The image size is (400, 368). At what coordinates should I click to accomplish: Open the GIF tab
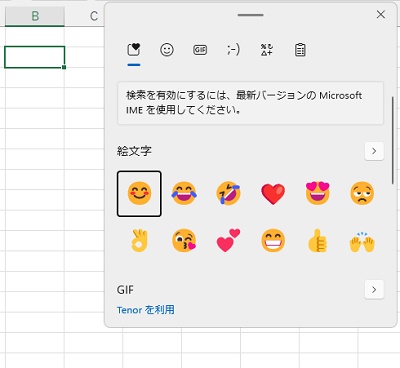pyautogui.click(x=200, y=50)
